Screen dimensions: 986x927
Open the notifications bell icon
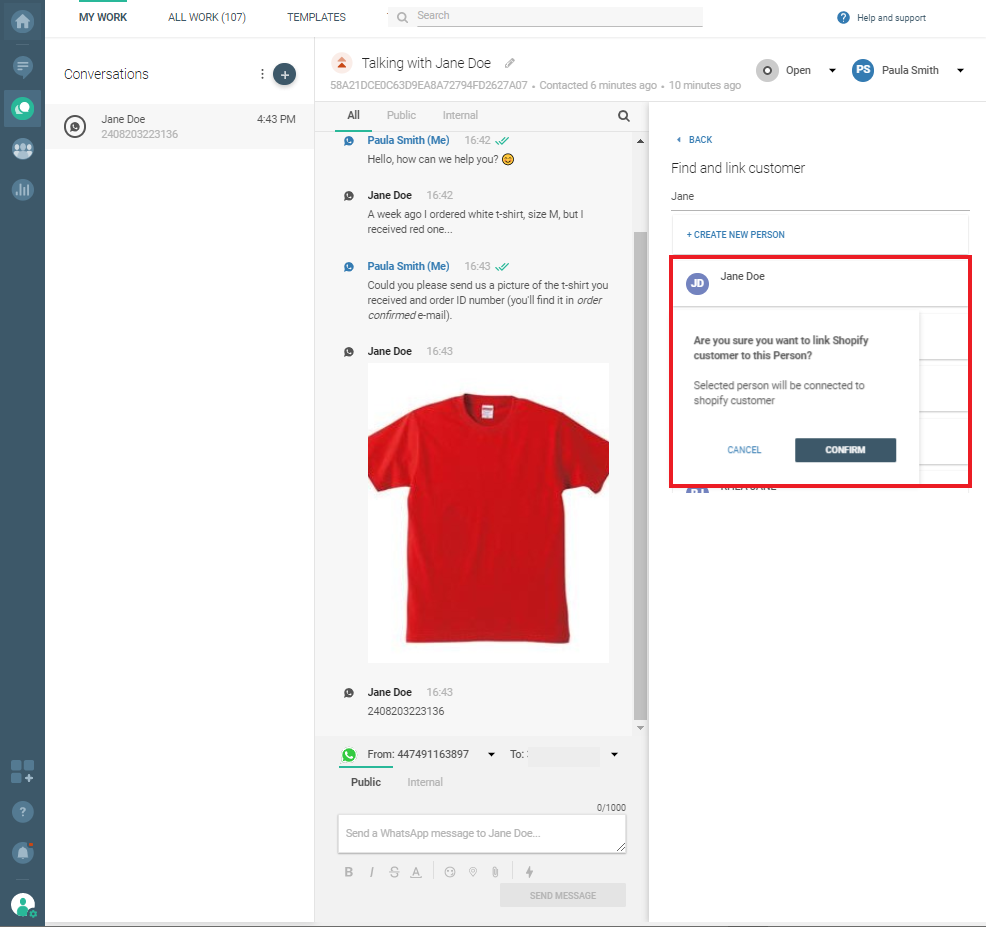[x=22, y=852]
